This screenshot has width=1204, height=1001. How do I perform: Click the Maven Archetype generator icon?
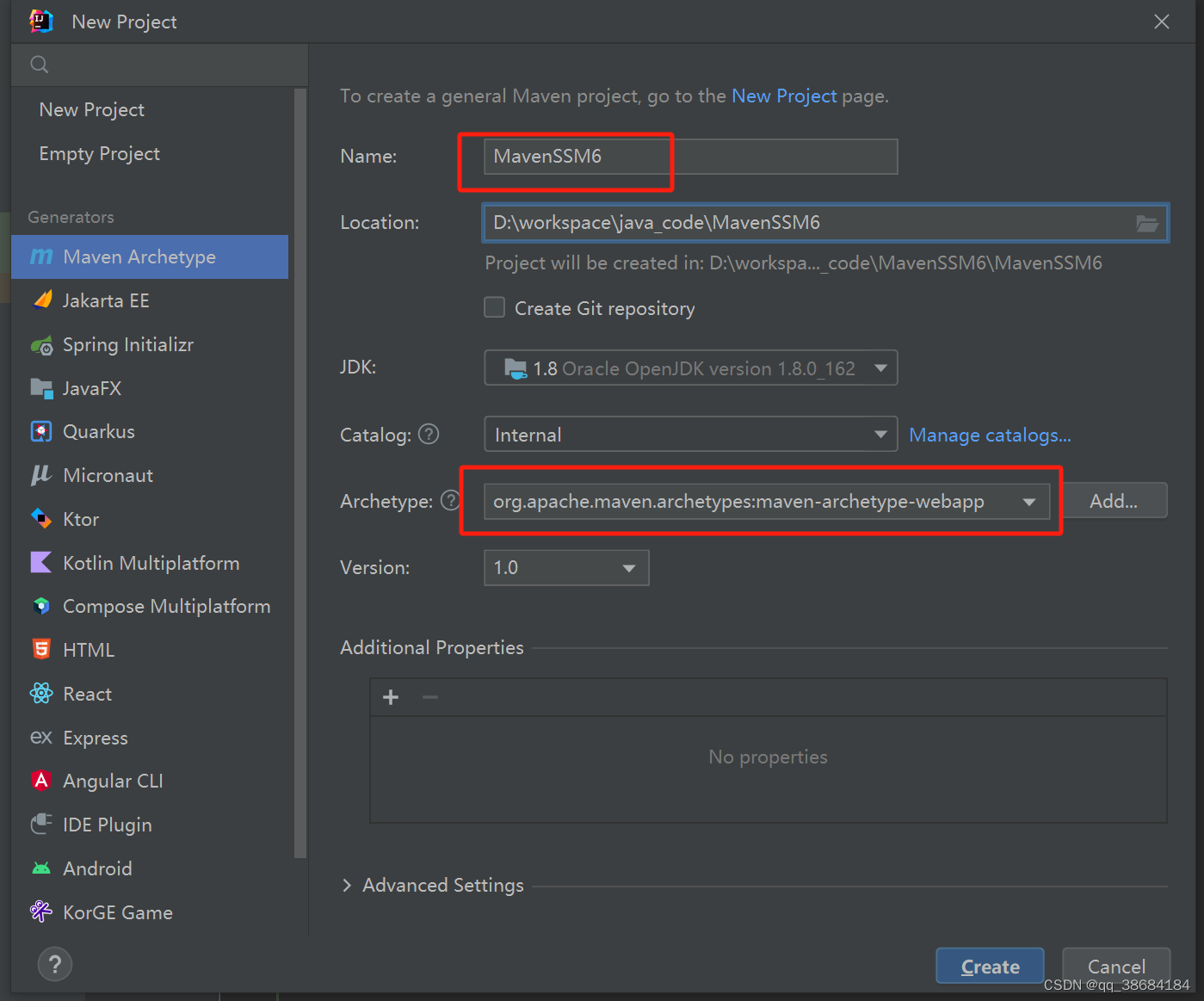pos(41,256)
